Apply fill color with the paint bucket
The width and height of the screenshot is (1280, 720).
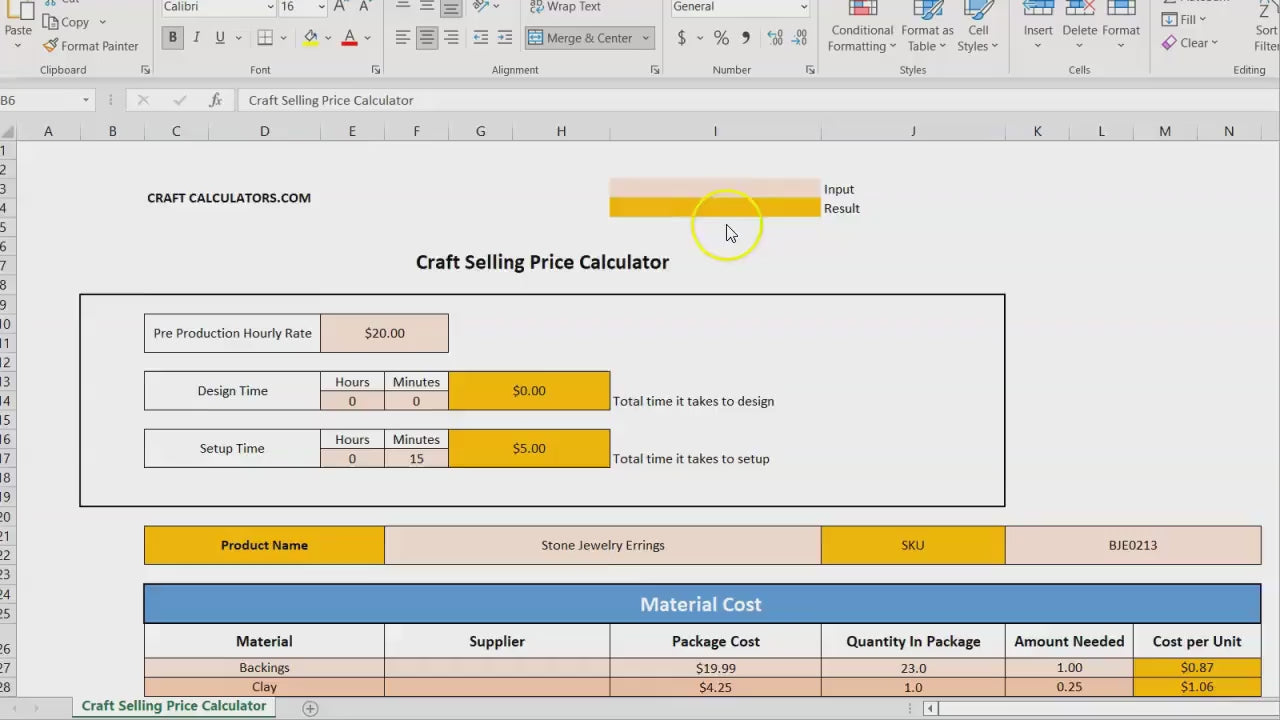(311, 38)
